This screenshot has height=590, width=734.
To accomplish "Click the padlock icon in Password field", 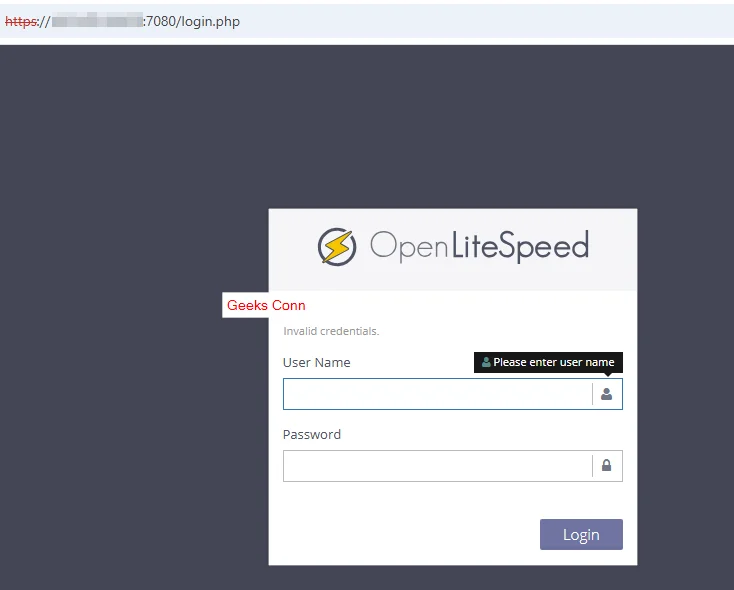I will [x=606, y=465].
